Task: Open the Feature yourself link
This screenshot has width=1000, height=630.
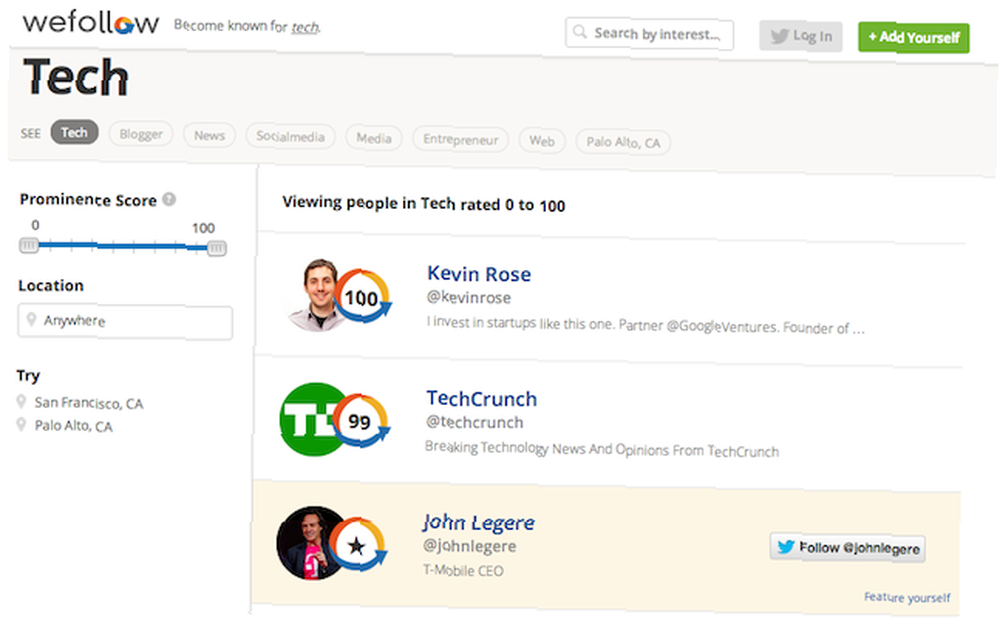Action: click(906, 597)
